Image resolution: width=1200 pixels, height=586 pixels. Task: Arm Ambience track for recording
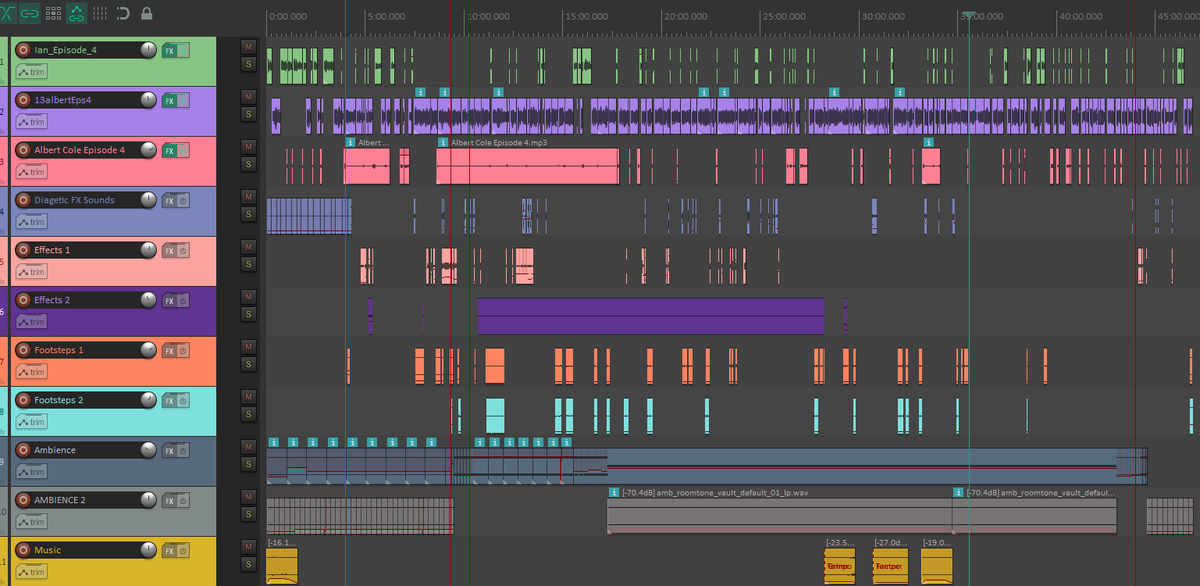point(23,450)
